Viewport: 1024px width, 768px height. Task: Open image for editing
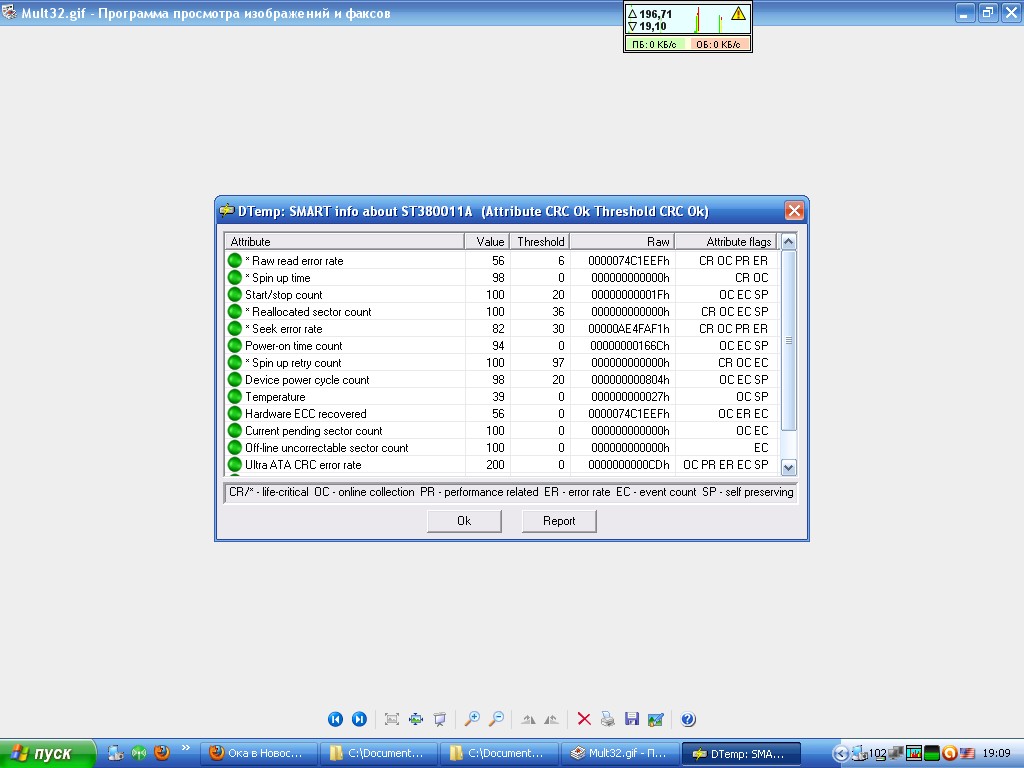tap(656, 719)
